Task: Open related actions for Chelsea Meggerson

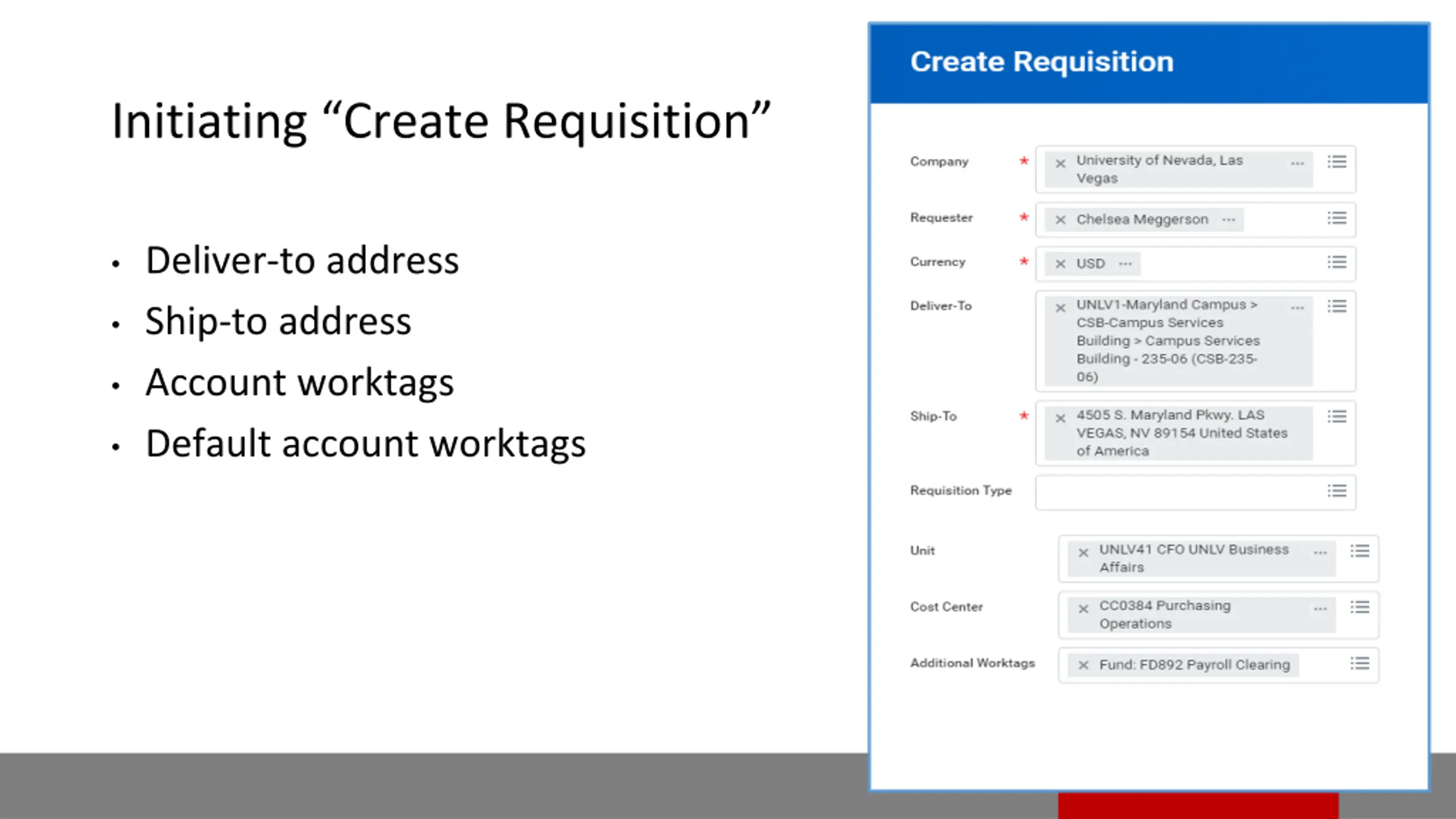Action: coord(1228,220)
